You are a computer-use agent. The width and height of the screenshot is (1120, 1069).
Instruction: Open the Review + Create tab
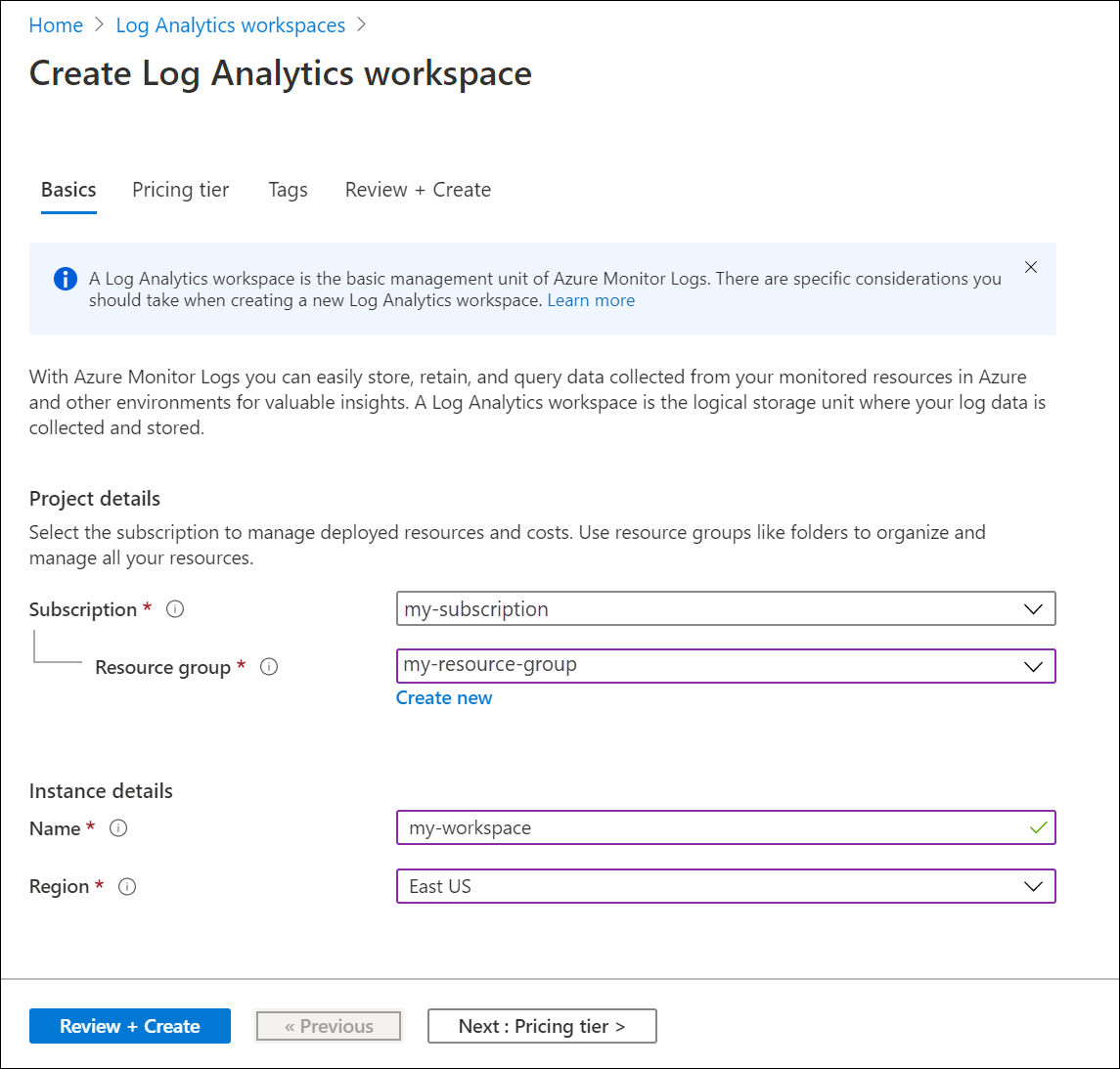click(x=417, y=189)
